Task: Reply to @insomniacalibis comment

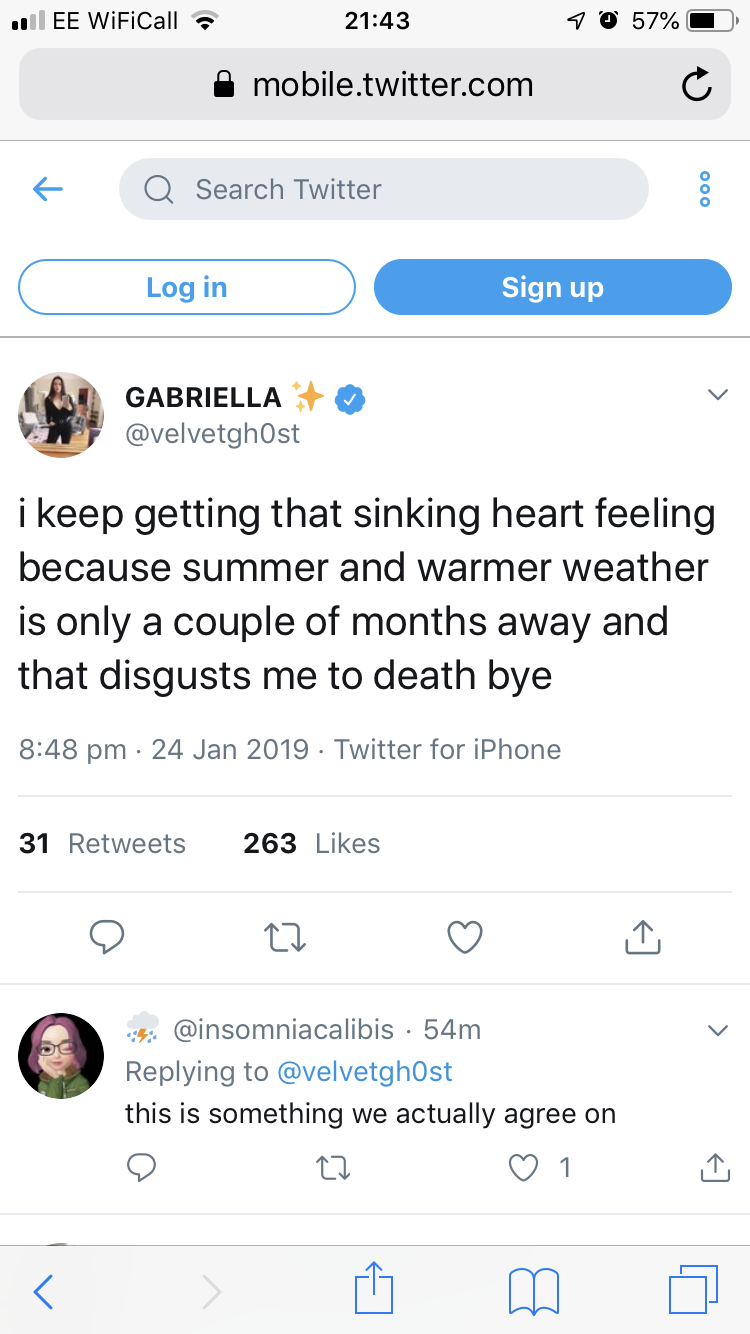Action: (x=142, y=1167)
